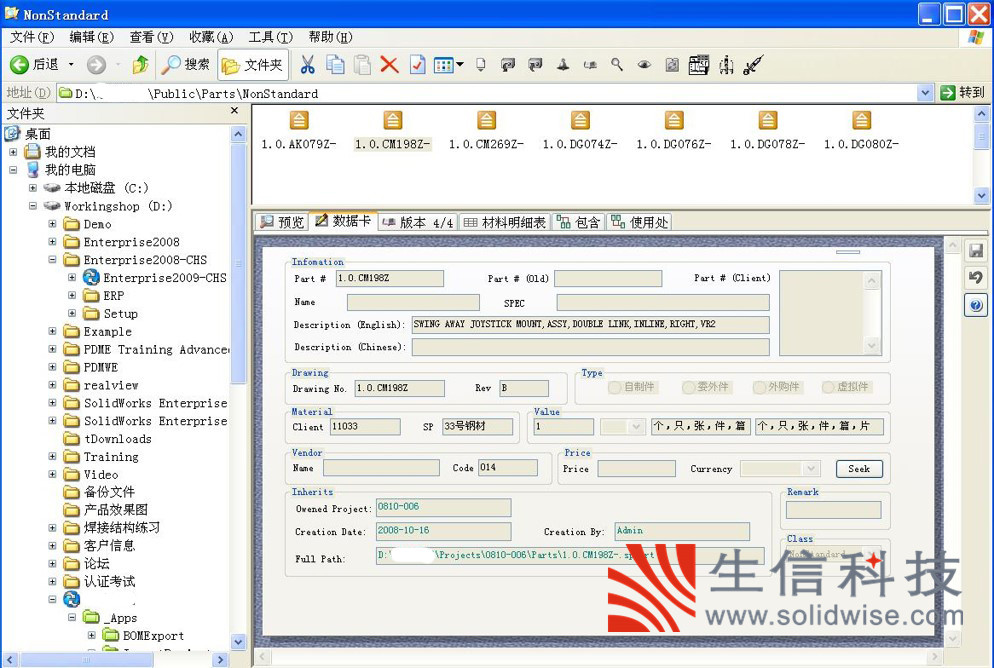Open the 收藏(A) menu

coord(211,37)
